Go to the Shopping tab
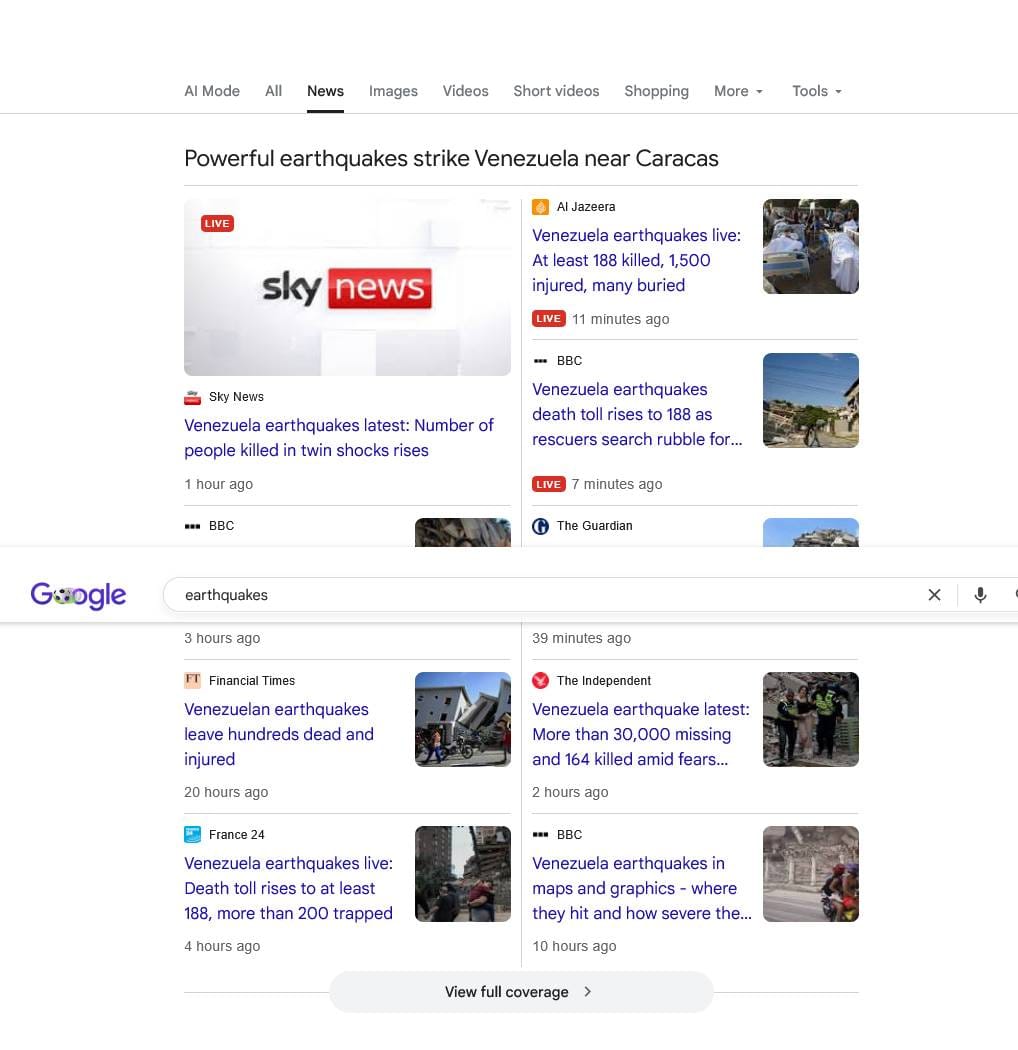The height and width of the screenshot is (1050, 1018). pos(656,91)
